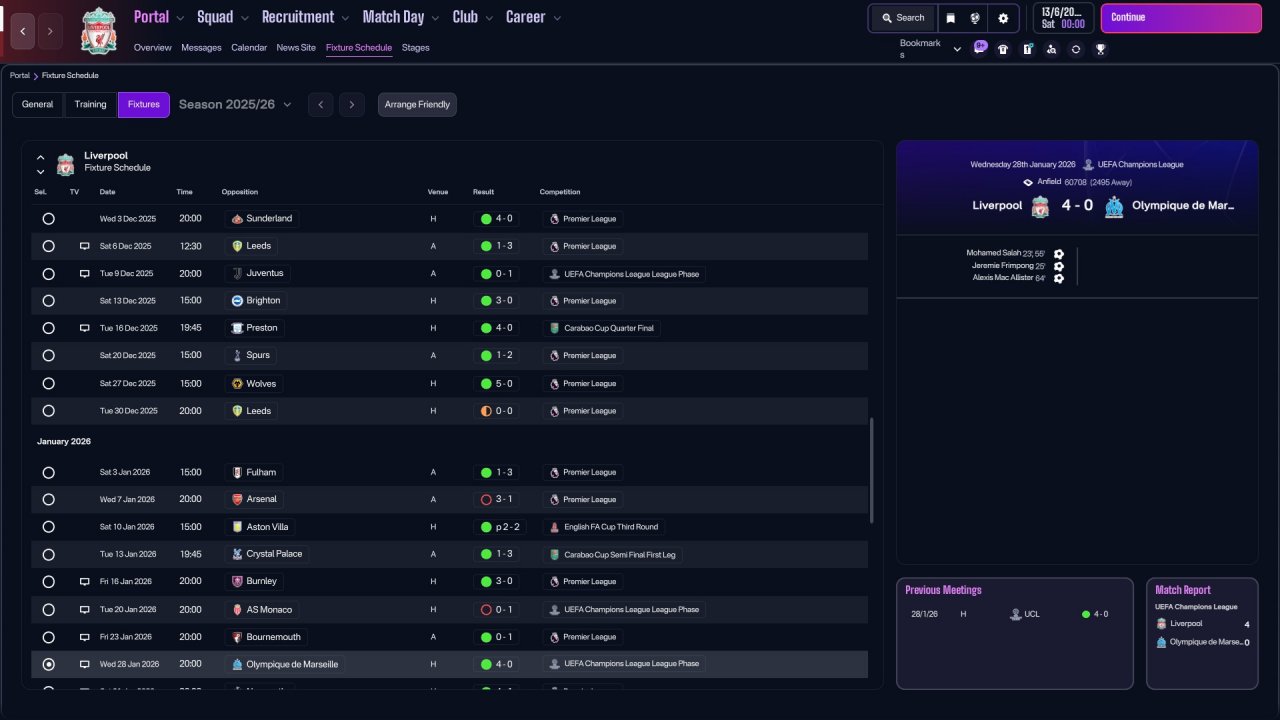Image resolution: width=1280 pixels, height=720 pixels.
Task: Select the Juventus fixture radio button
Action: click(48, 273)
